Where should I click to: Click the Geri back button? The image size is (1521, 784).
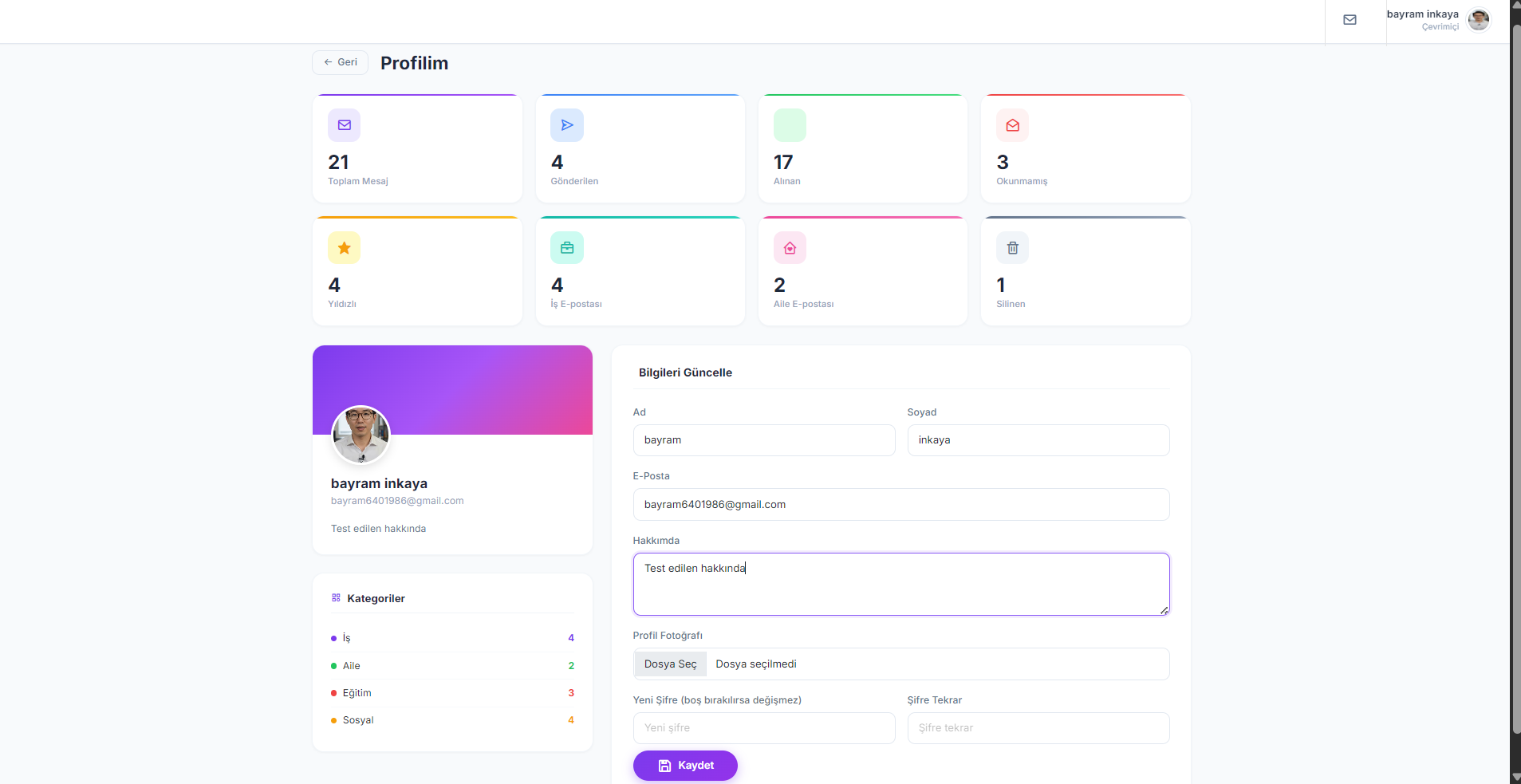point(341,62)
